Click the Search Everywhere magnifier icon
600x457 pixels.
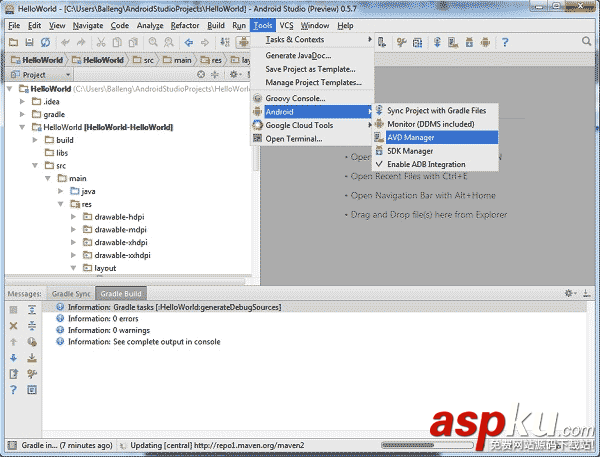coord(586,41)
